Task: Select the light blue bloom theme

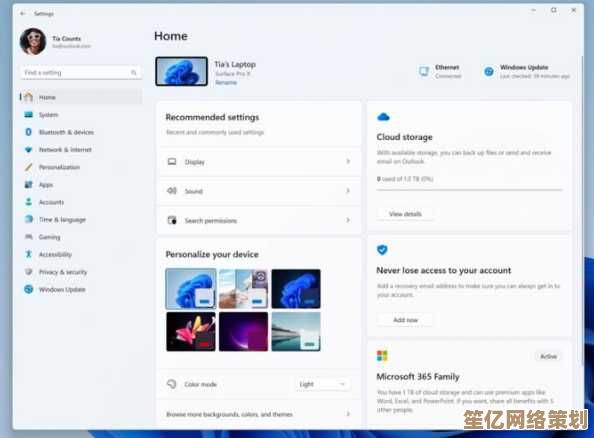Action: pyautogui.click(x=191, y=289)
